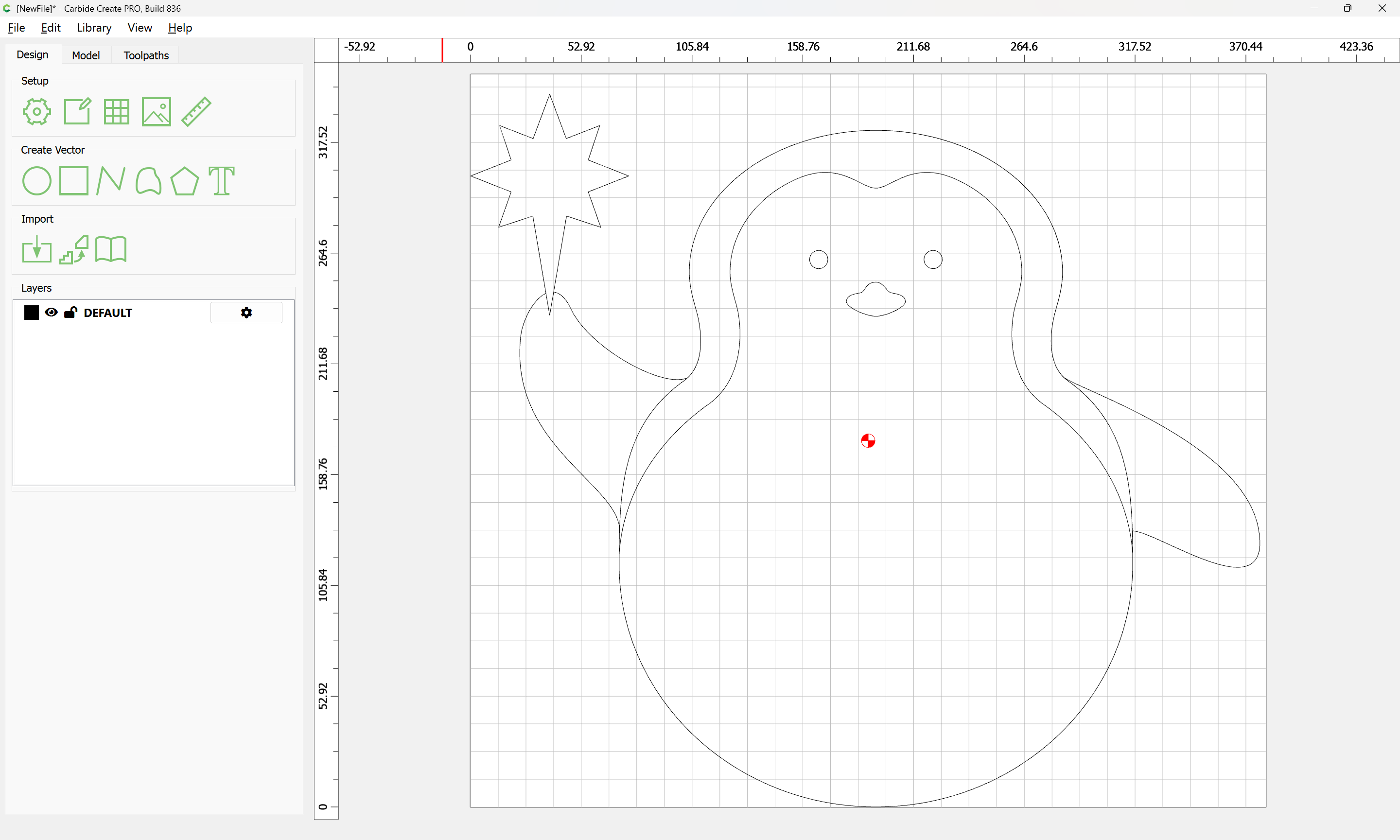Select the Circle vector tool
The height and width of the screenshot is (840, 1400).
(x=37, y=181)
